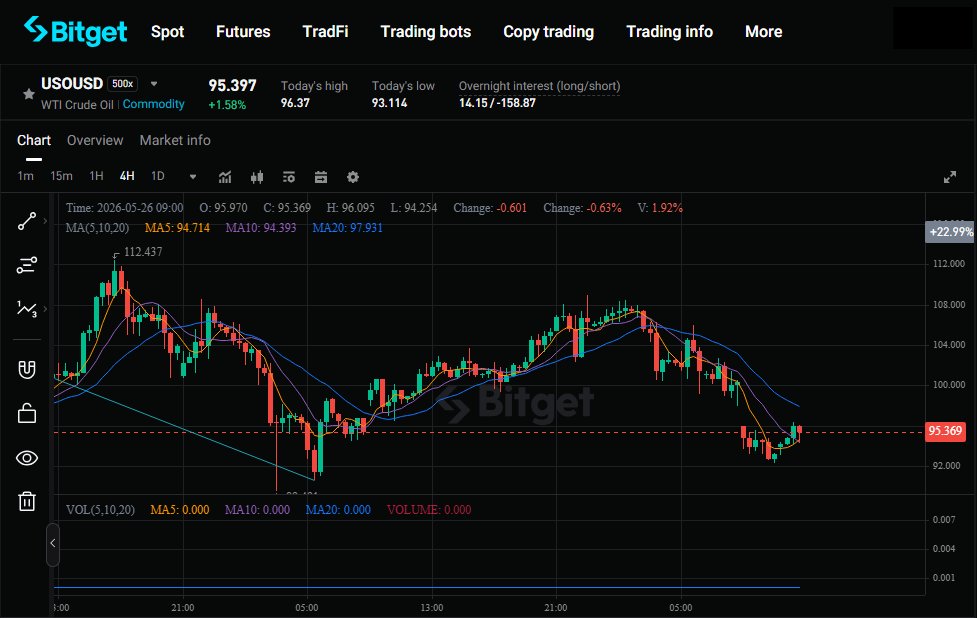Open the Futures menu
977x618 pixels.
[243, 32]
